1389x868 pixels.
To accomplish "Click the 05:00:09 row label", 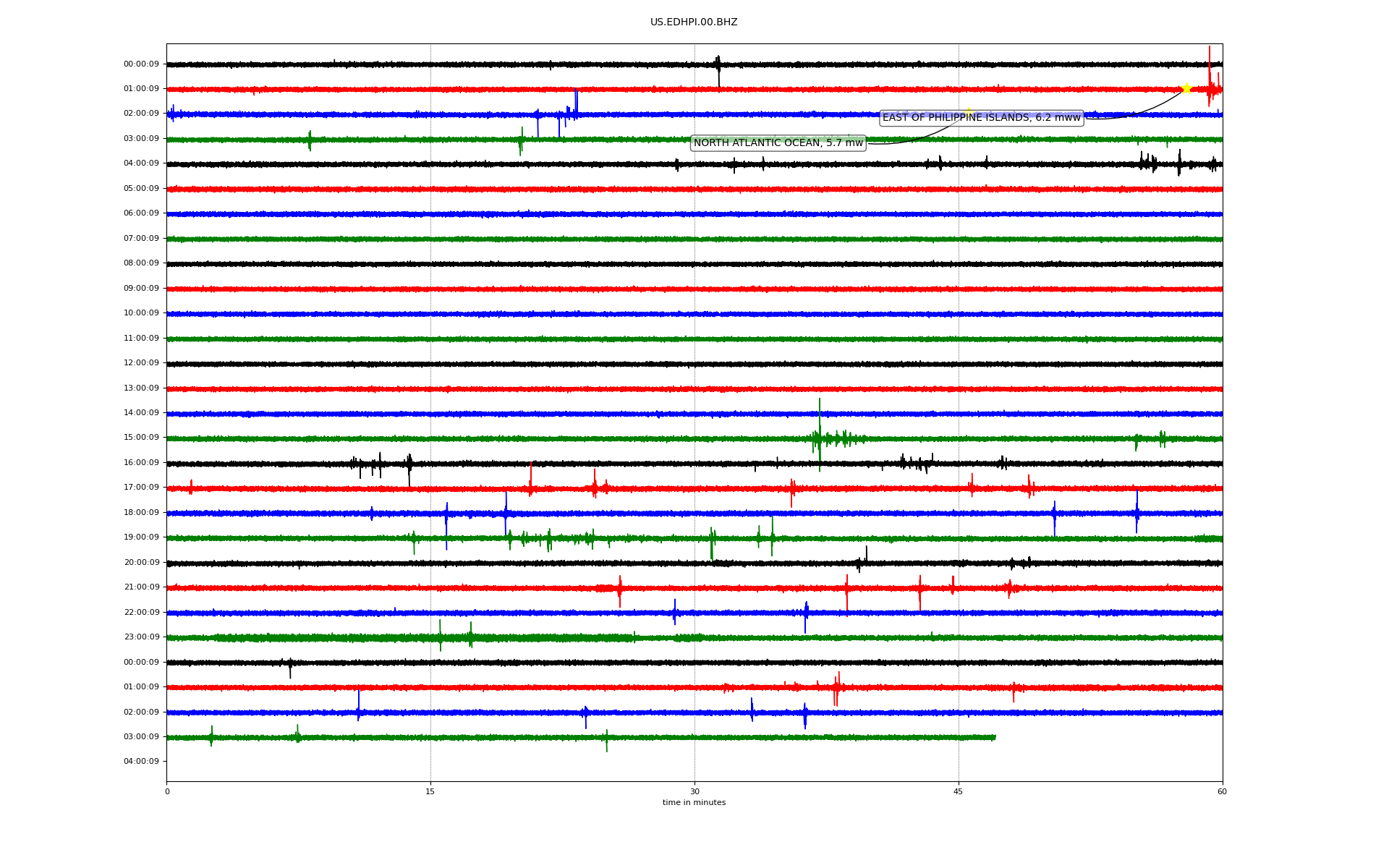I will click(x=141, y=189).
